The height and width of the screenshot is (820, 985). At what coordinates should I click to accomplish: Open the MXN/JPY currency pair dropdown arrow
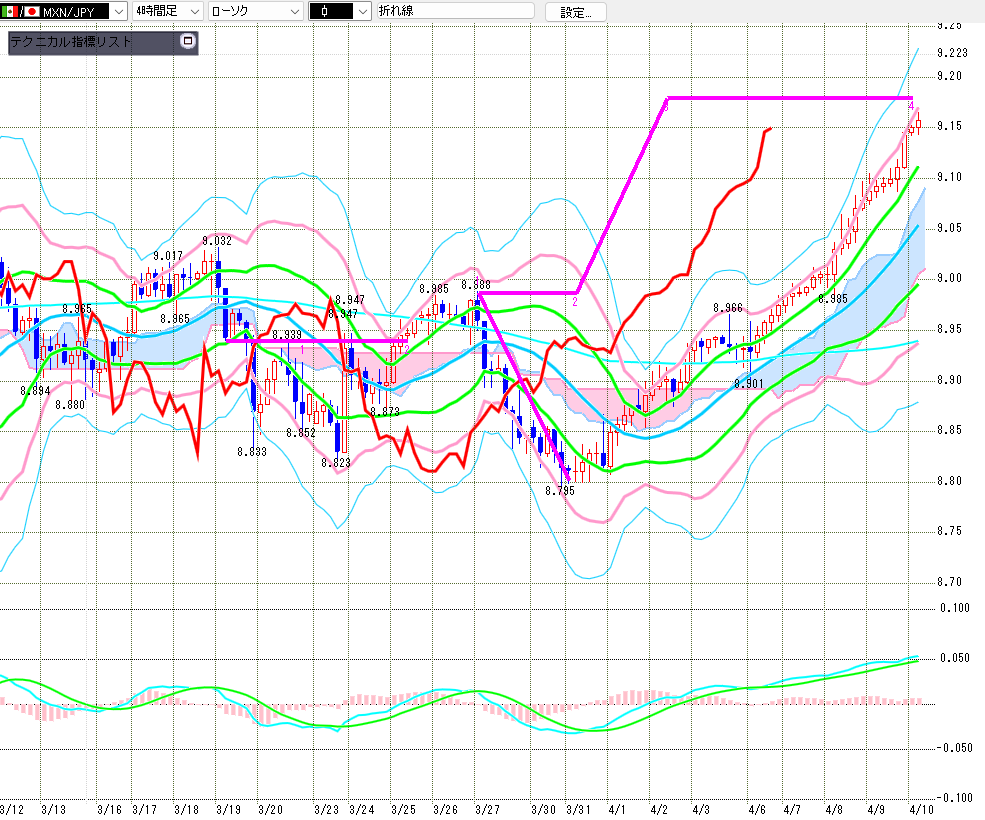pos(119,12)
